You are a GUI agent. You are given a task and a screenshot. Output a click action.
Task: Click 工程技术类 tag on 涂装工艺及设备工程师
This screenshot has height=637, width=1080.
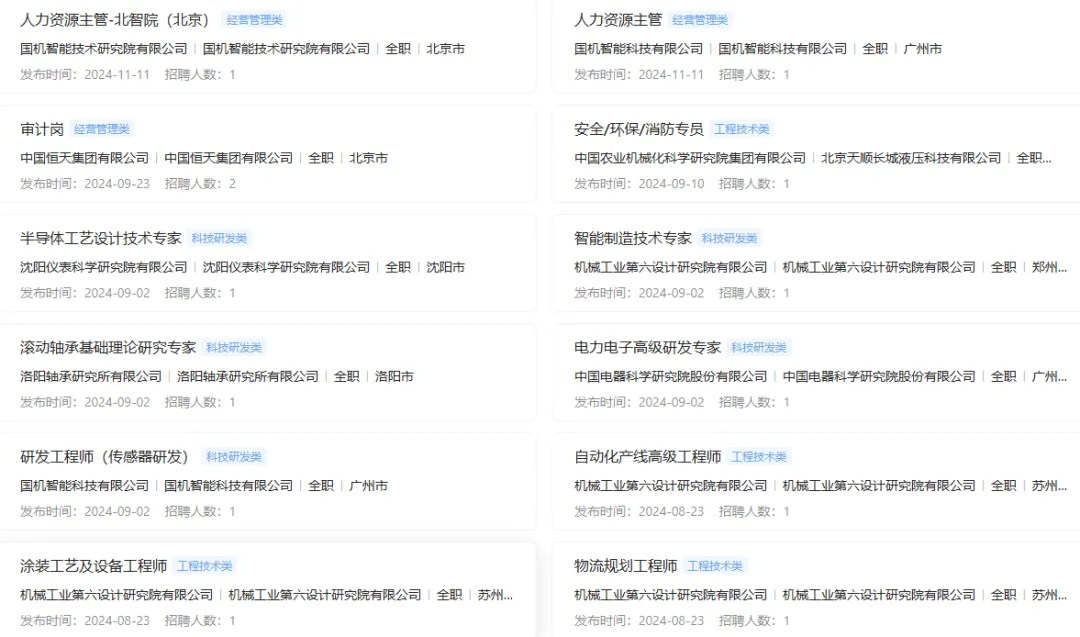tap(205, 566)
